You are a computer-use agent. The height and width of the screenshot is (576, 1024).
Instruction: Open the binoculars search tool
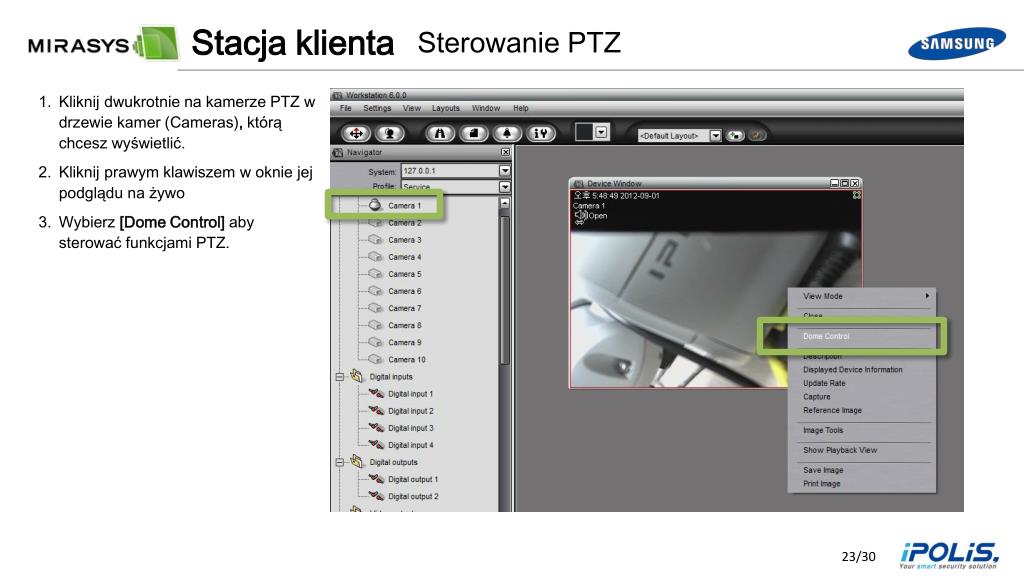pyautogui.click(x=440, y=134)
